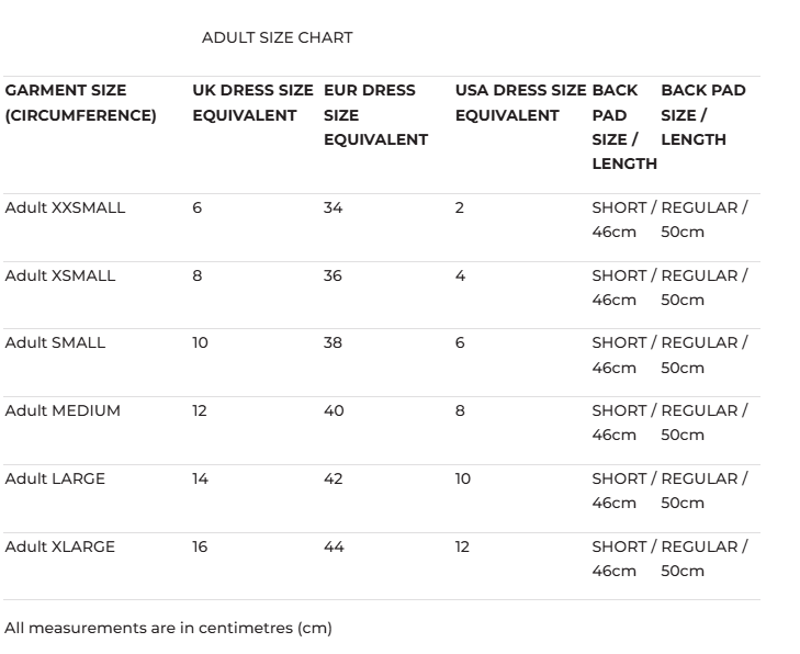The image size is (800, 654).
Task: Select the Adult LARGE row label
Action: (x=55, y=479)
